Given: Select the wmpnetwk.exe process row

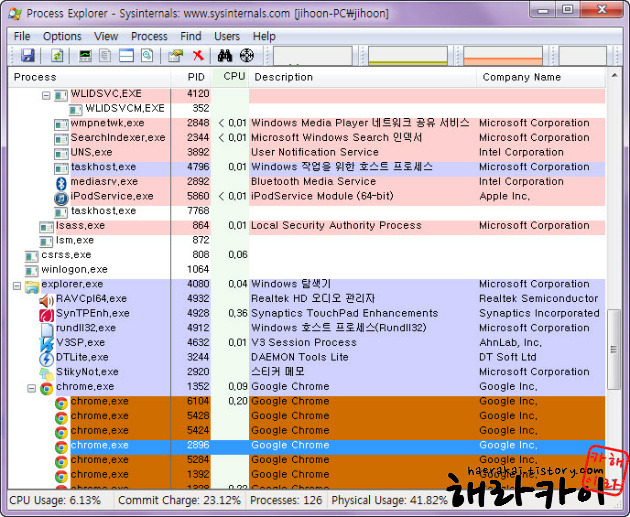Looking at the screenshot, I should click(307, 125).
